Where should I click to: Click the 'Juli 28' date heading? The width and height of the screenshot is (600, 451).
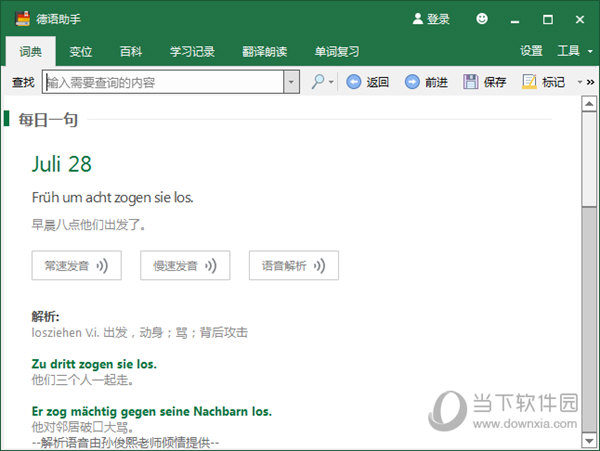click(62, 164)
